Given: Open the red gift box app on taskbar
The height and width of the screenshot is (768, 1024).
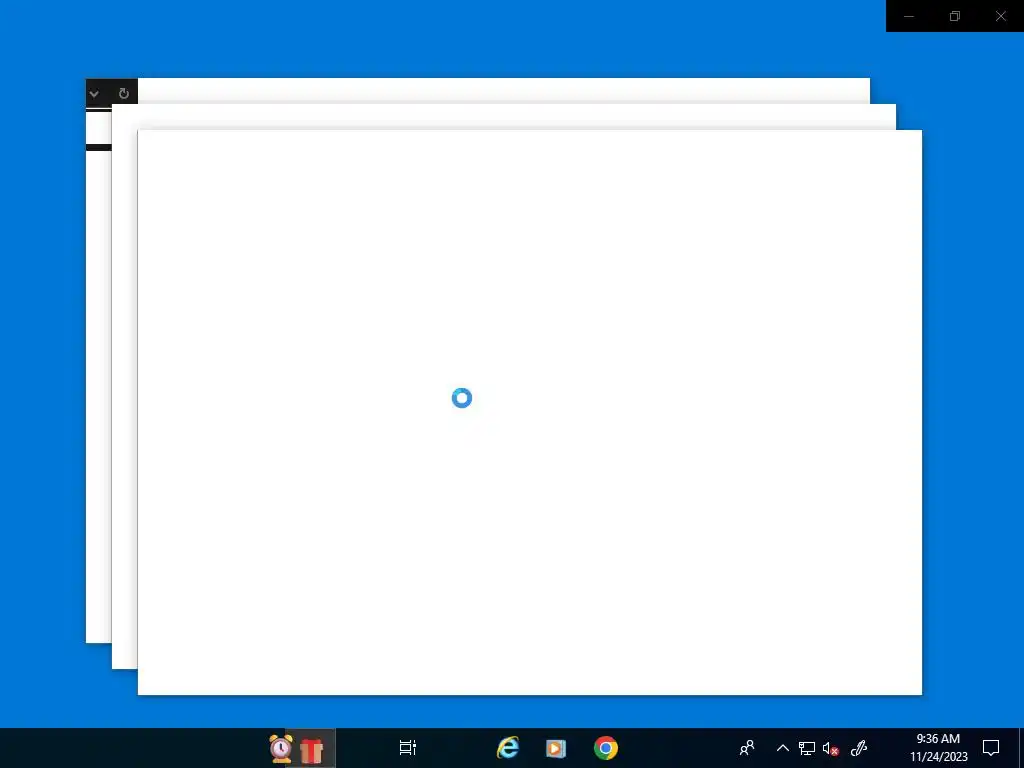Looking at the screenshot, I should point(312,750).
